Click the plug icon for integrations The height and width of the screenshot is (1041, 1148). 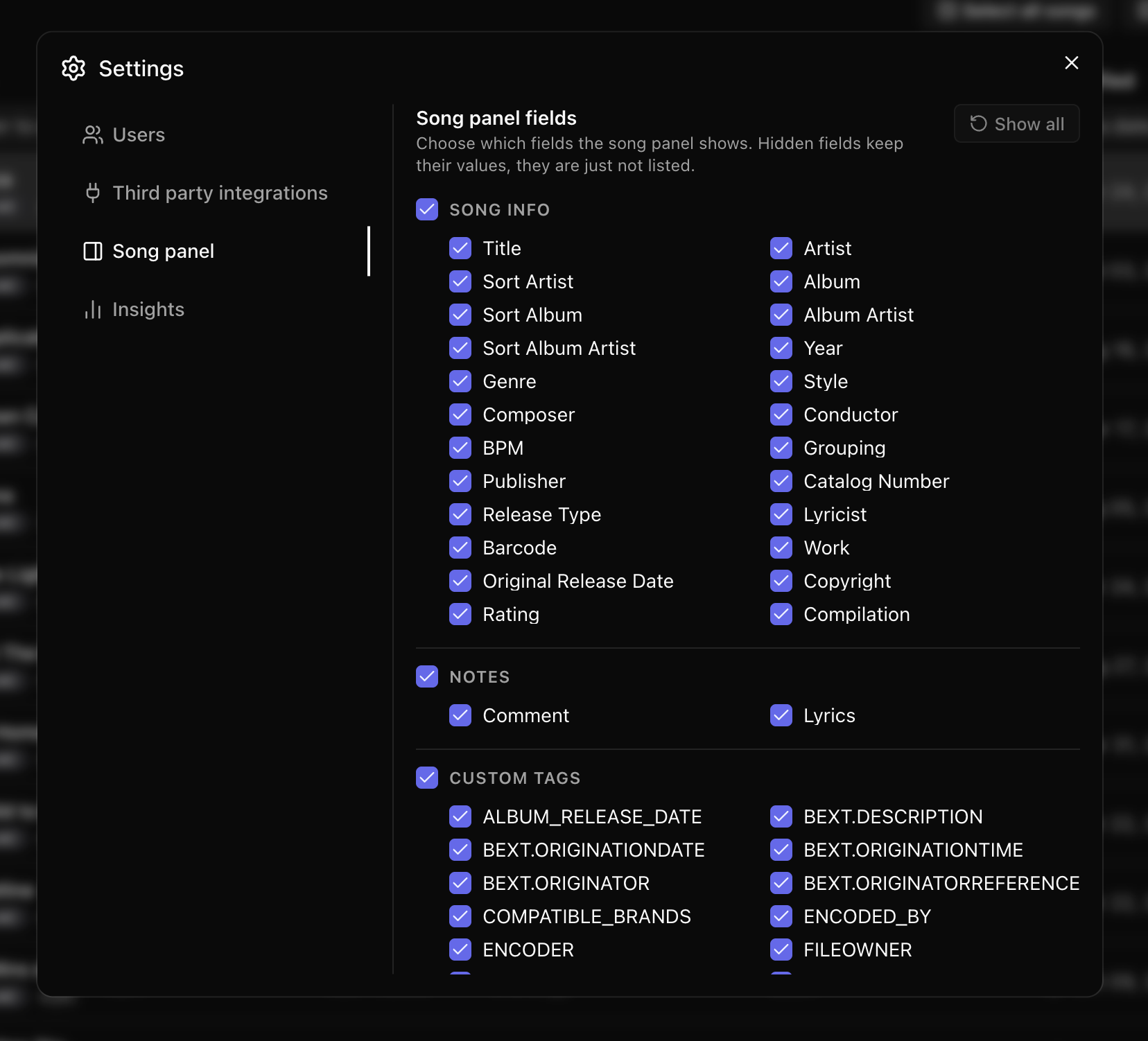(93, 193)
